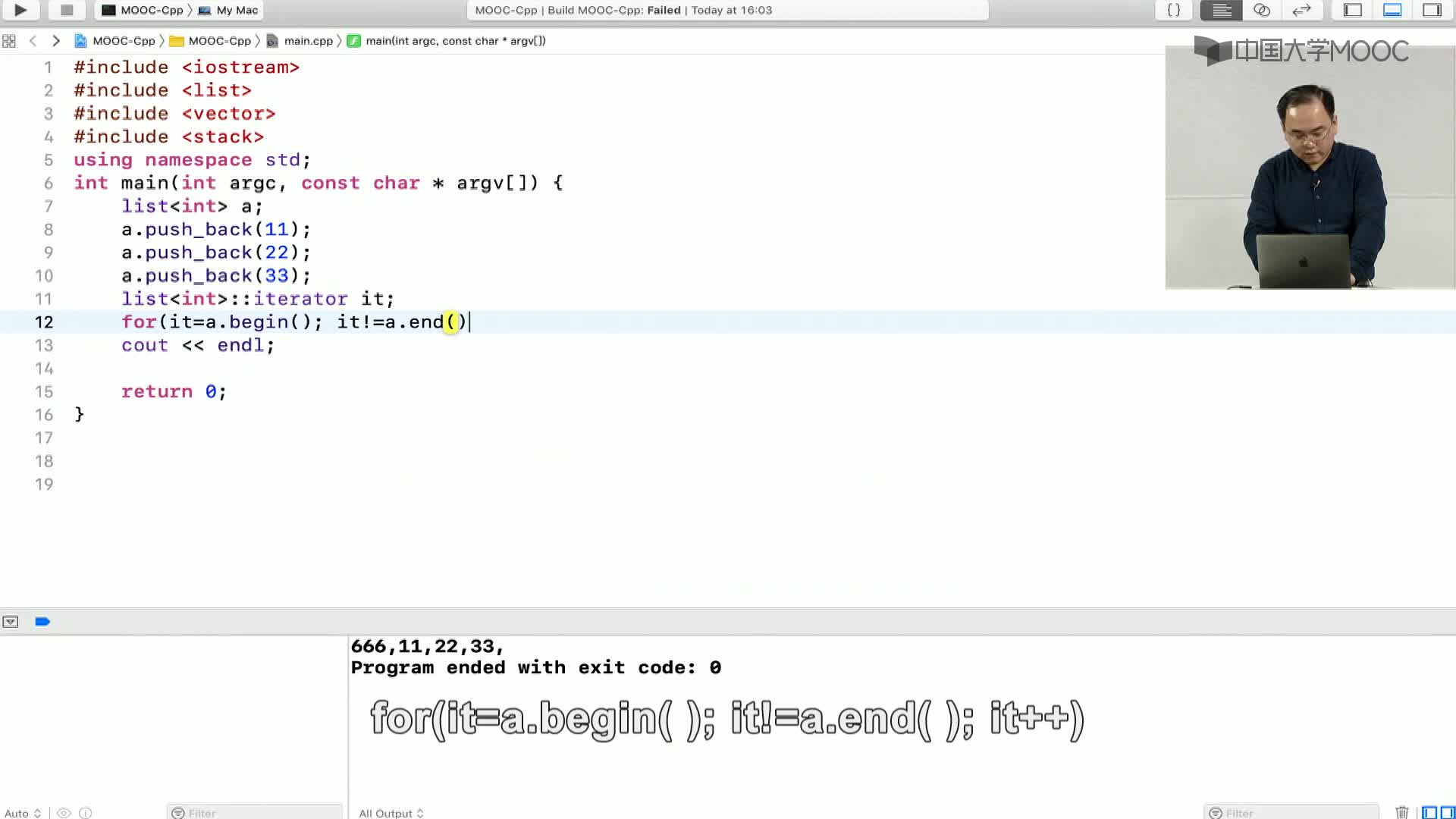Click the Stop button in toolbar

tap(67, 10)
